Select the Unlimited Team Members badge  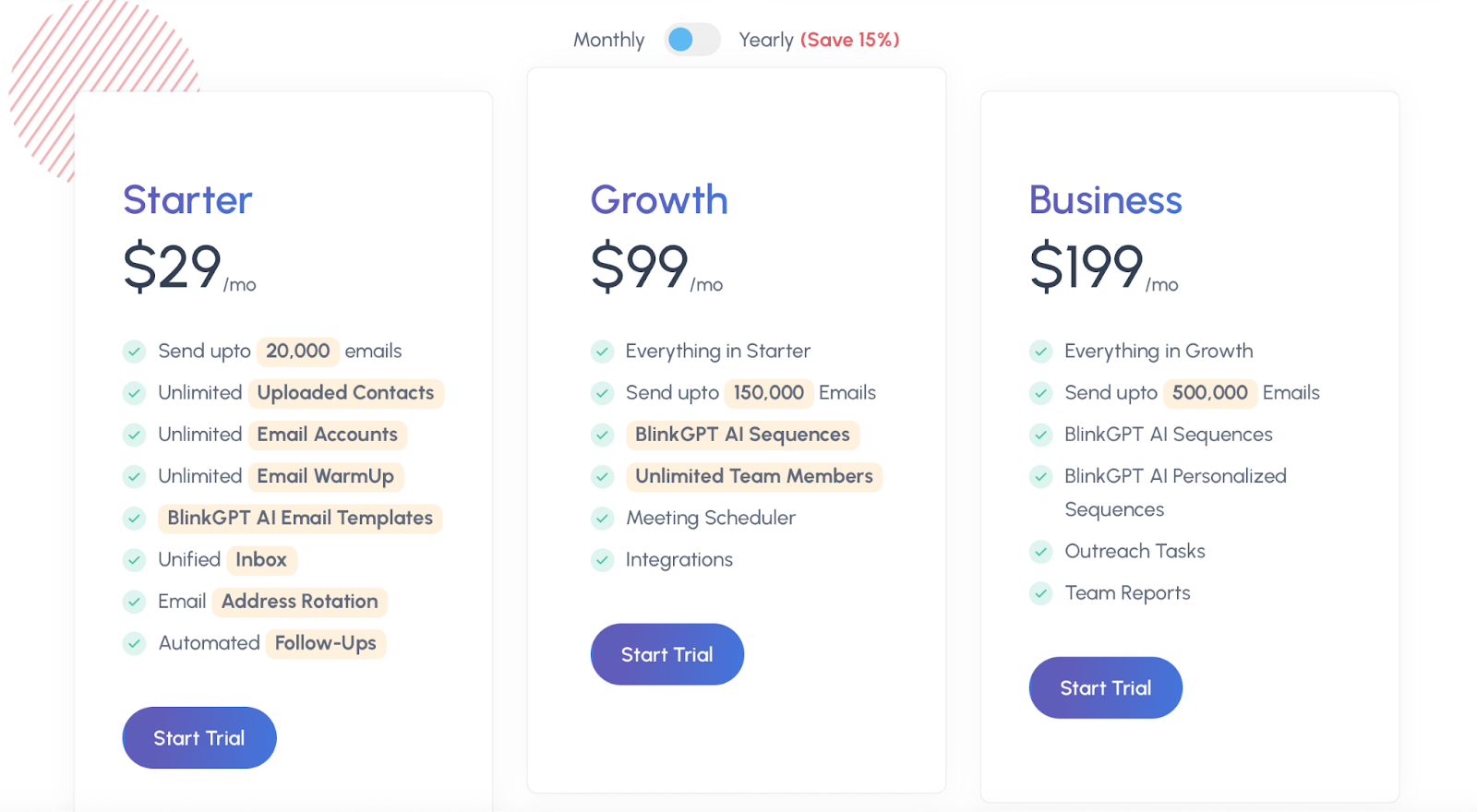click(753, 476)
